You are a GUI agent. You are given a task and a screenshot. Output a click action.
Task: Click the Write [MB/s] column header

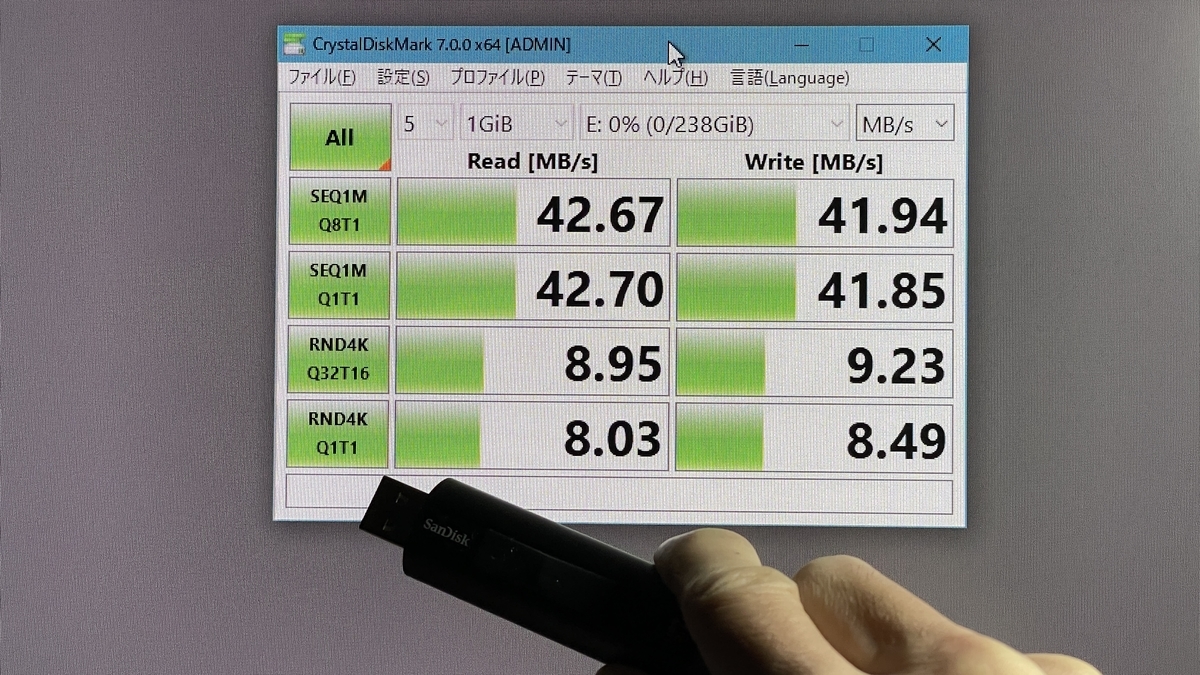(814, 162)
